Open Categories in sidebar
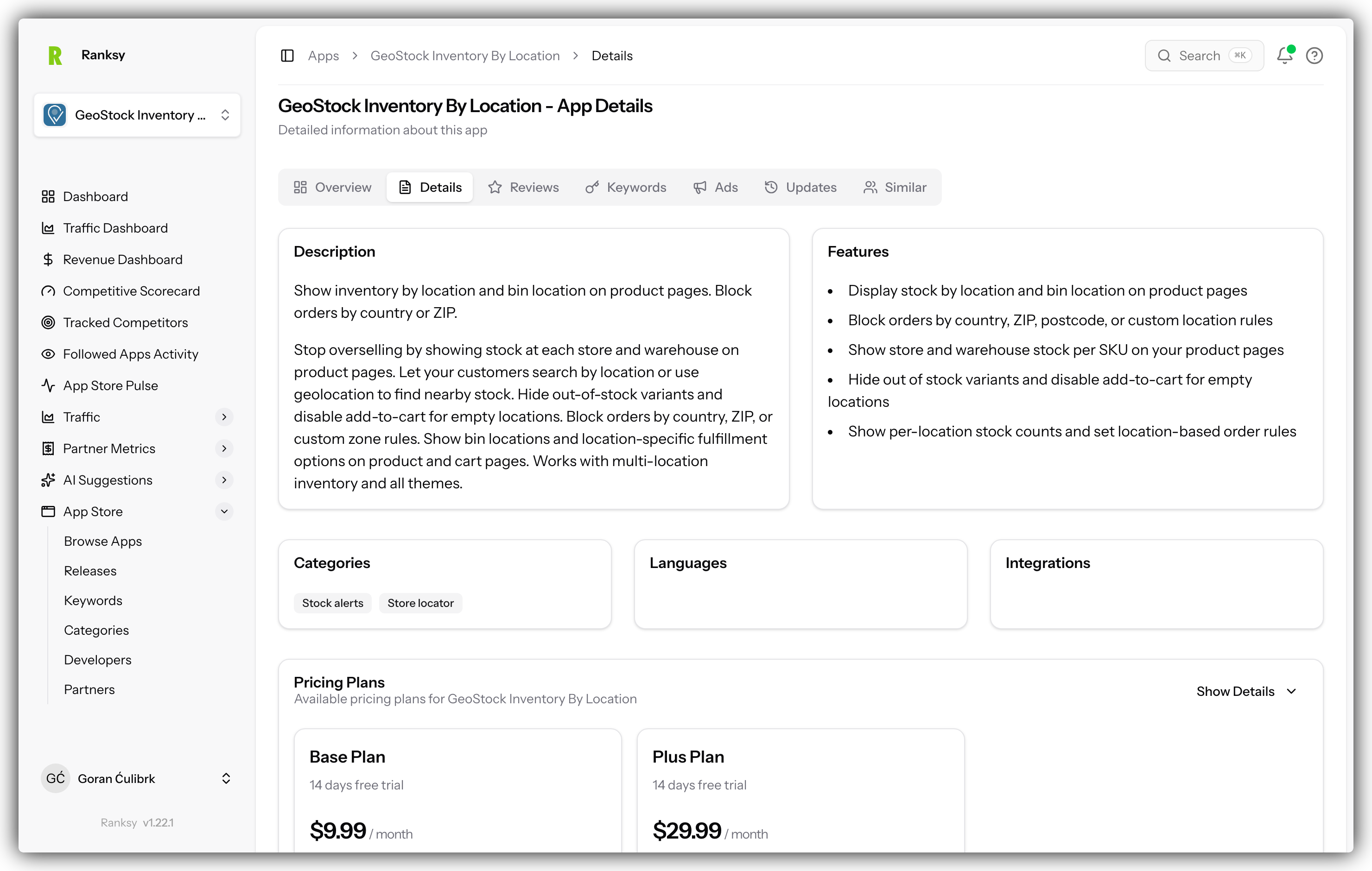The width and height of the screenshot is (1372, 871). pos(96,630)
